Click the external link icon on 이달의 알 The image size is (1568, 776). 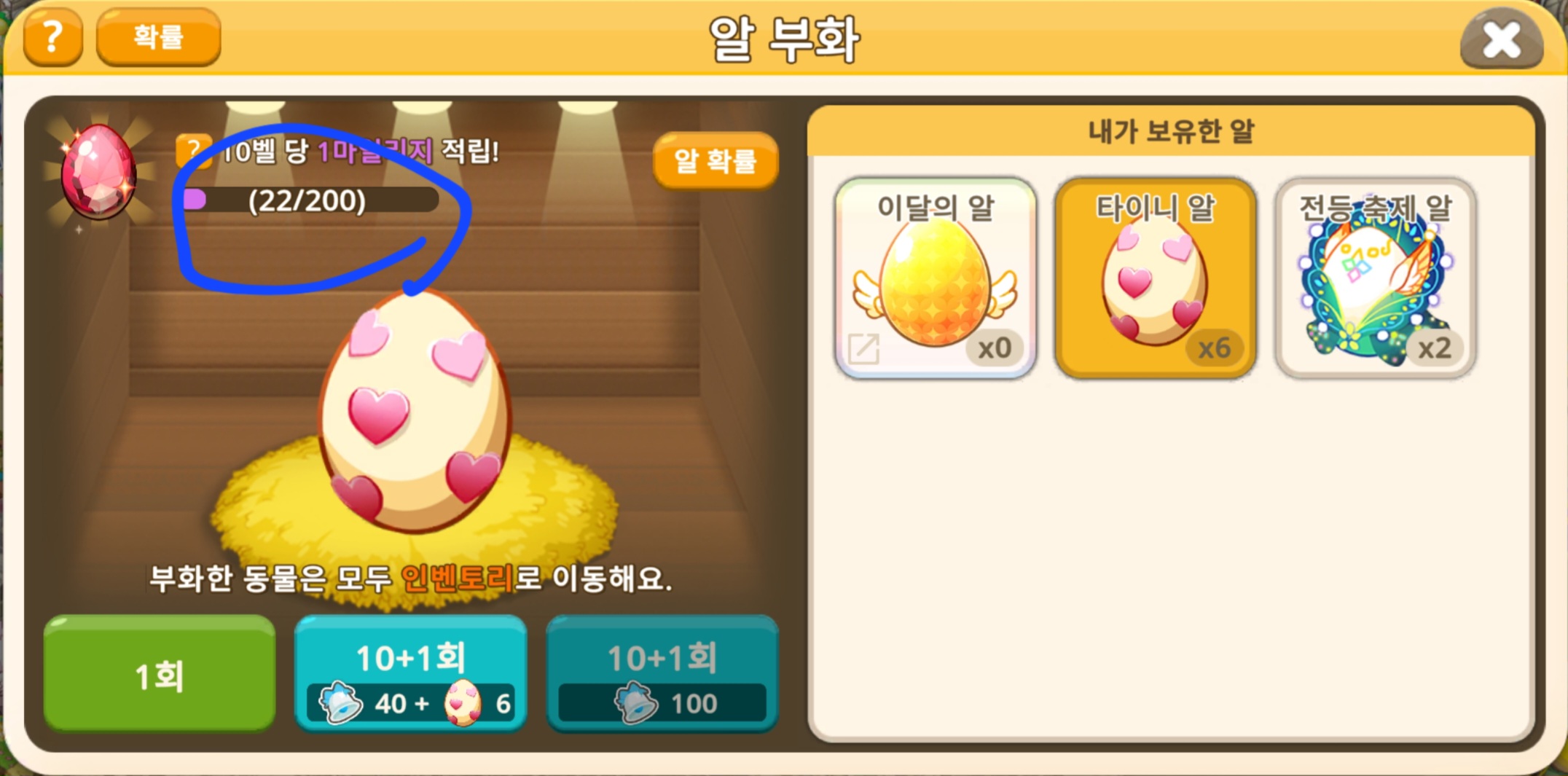pos(864,349)
